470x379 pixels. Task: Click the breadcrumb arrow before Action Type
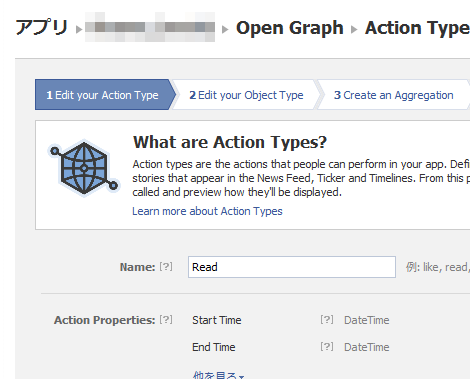click(x=354, y=30)
